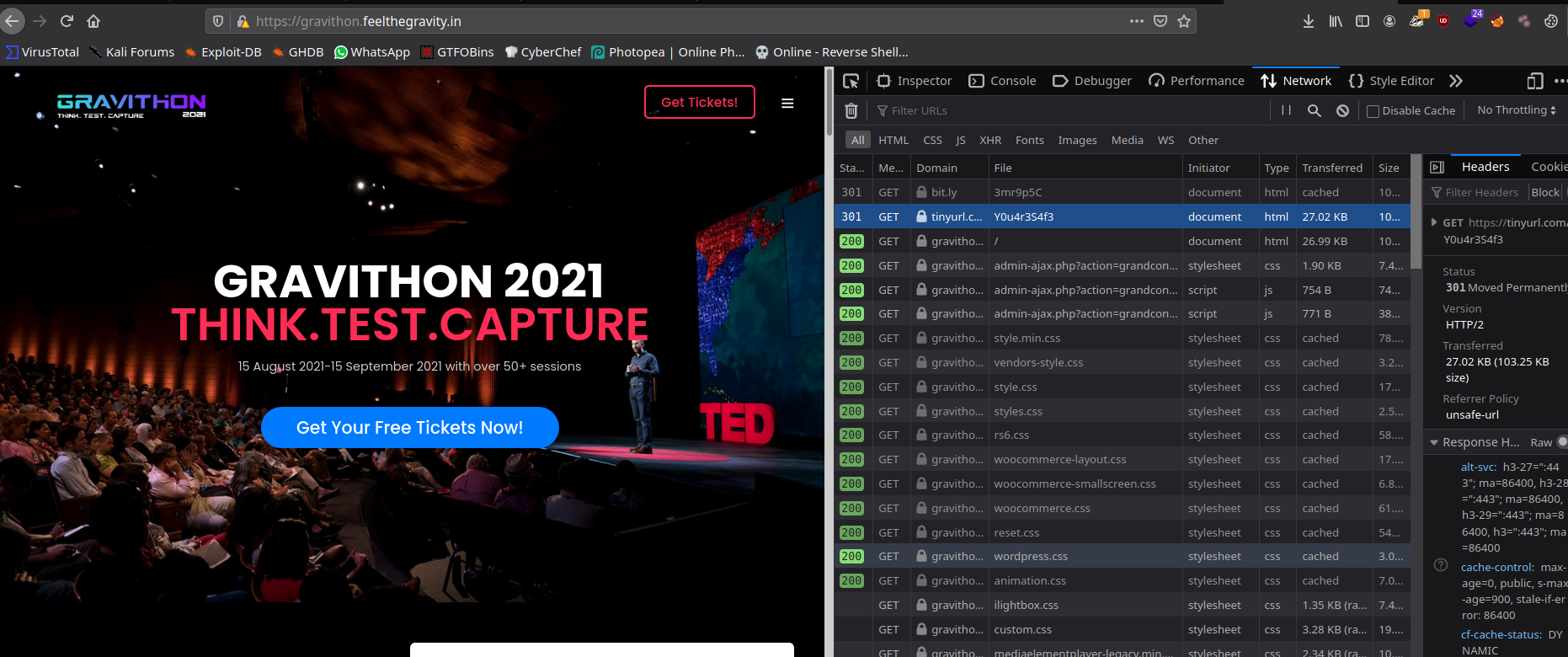The height and width of the screenshot is (657, 1568).
Task: Expand the GET tinyurl request URL details
Action: pyautogui.click(x=1434, y=222)
